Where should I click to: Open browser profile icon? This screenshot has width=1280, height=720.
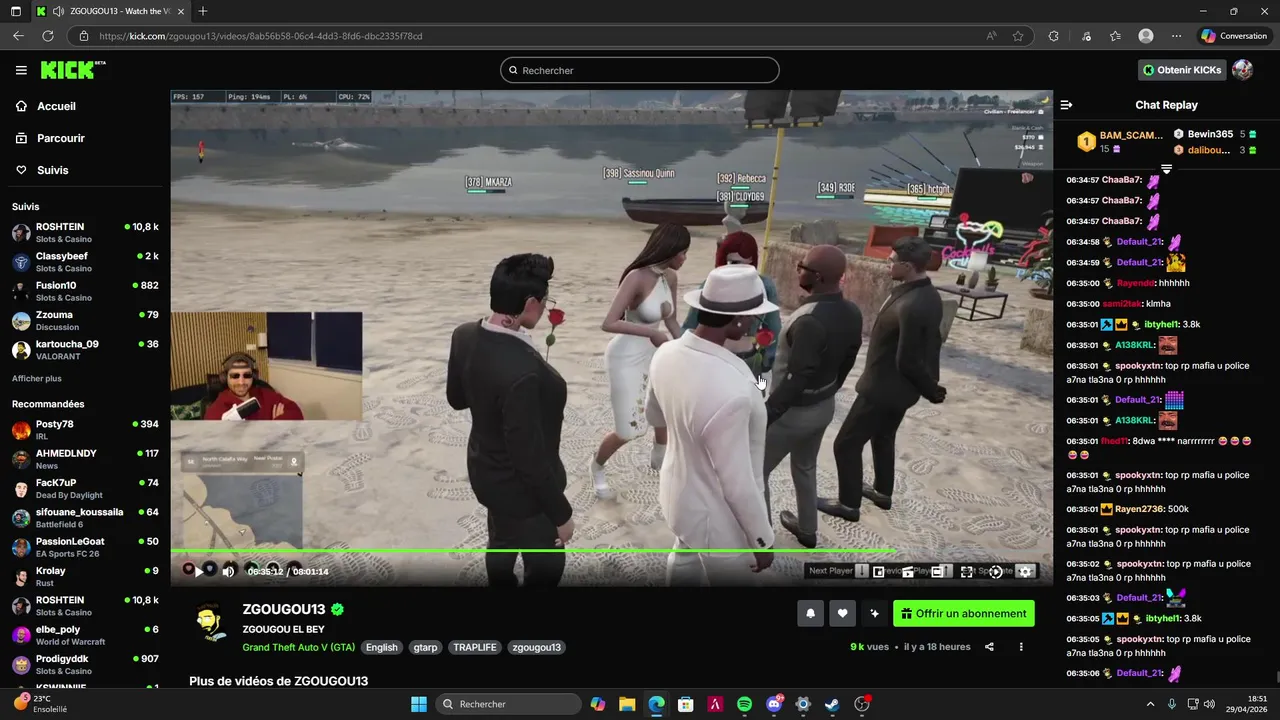(x=1146, y=36)
